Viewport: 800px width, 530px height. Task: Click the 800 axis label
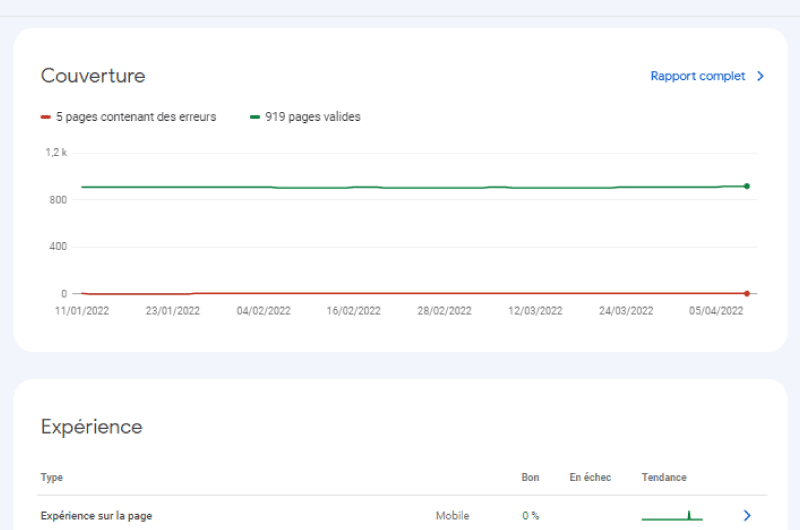point(58,200)
